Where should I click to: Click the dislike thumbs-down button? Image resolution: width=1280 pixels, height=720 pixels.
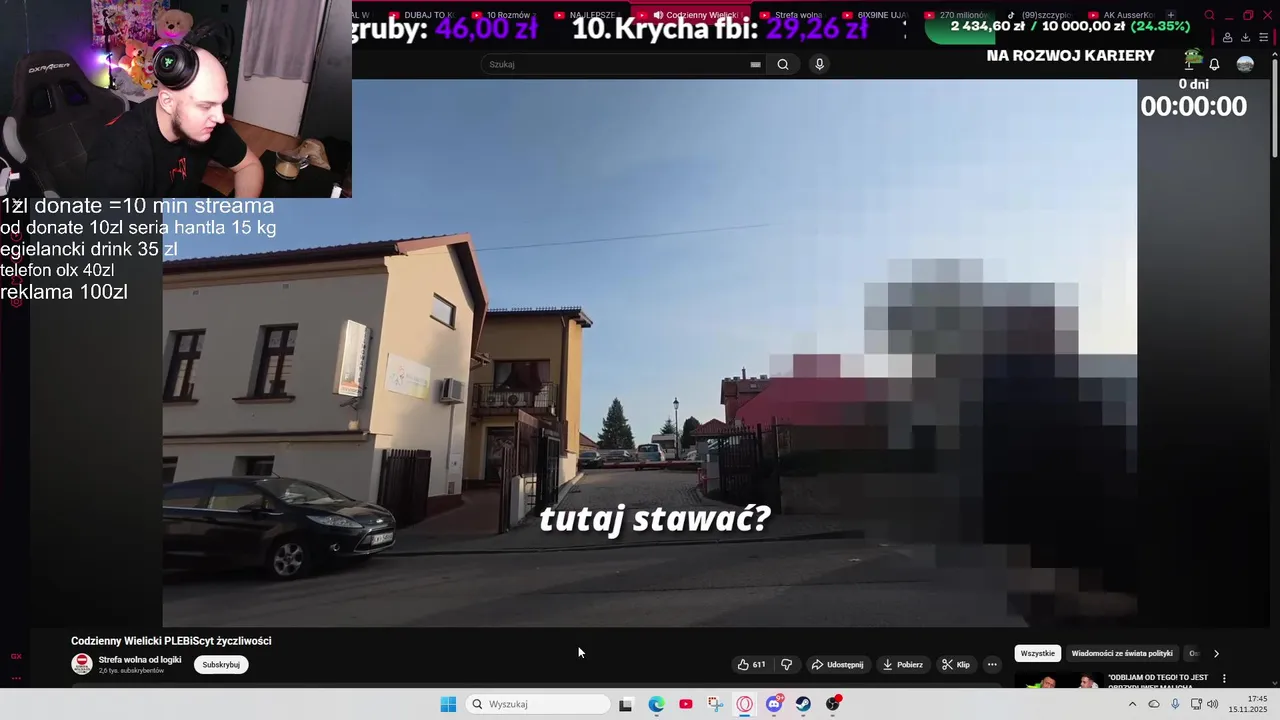click(787, 664)
